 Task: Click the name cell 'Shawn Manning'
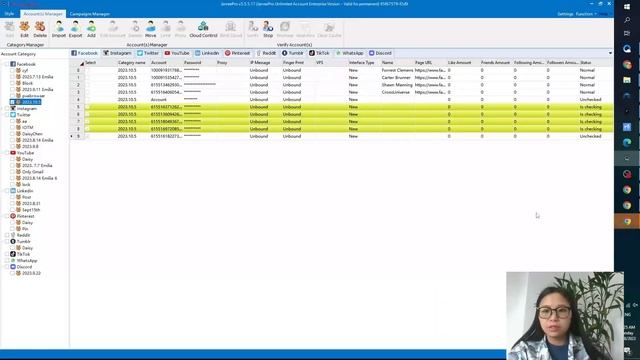(x=397, y=85)
